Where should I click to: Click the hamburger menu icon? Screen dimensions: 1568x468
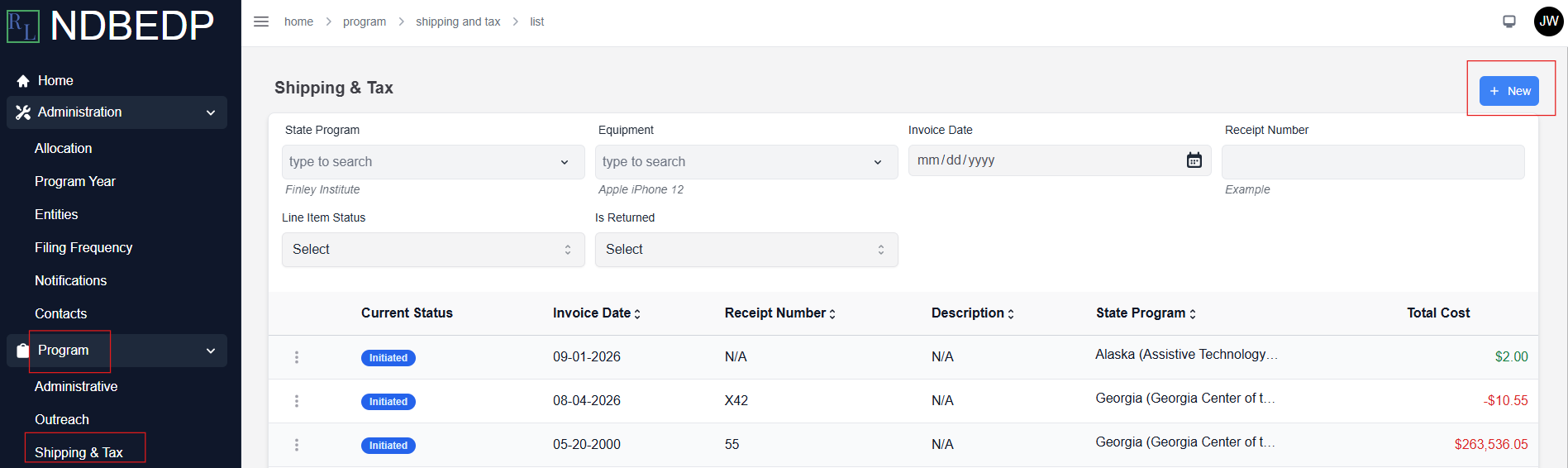261,21
